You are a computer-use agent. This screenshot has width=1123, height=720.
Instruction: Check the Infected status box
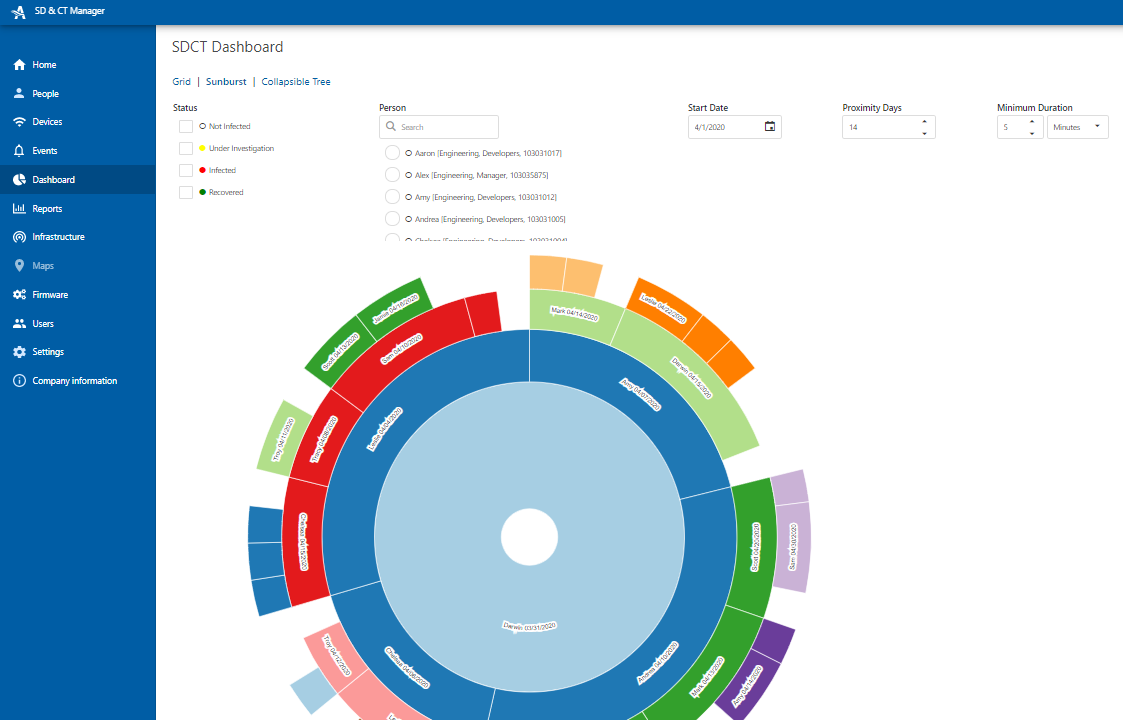click(x=186, y=171)
